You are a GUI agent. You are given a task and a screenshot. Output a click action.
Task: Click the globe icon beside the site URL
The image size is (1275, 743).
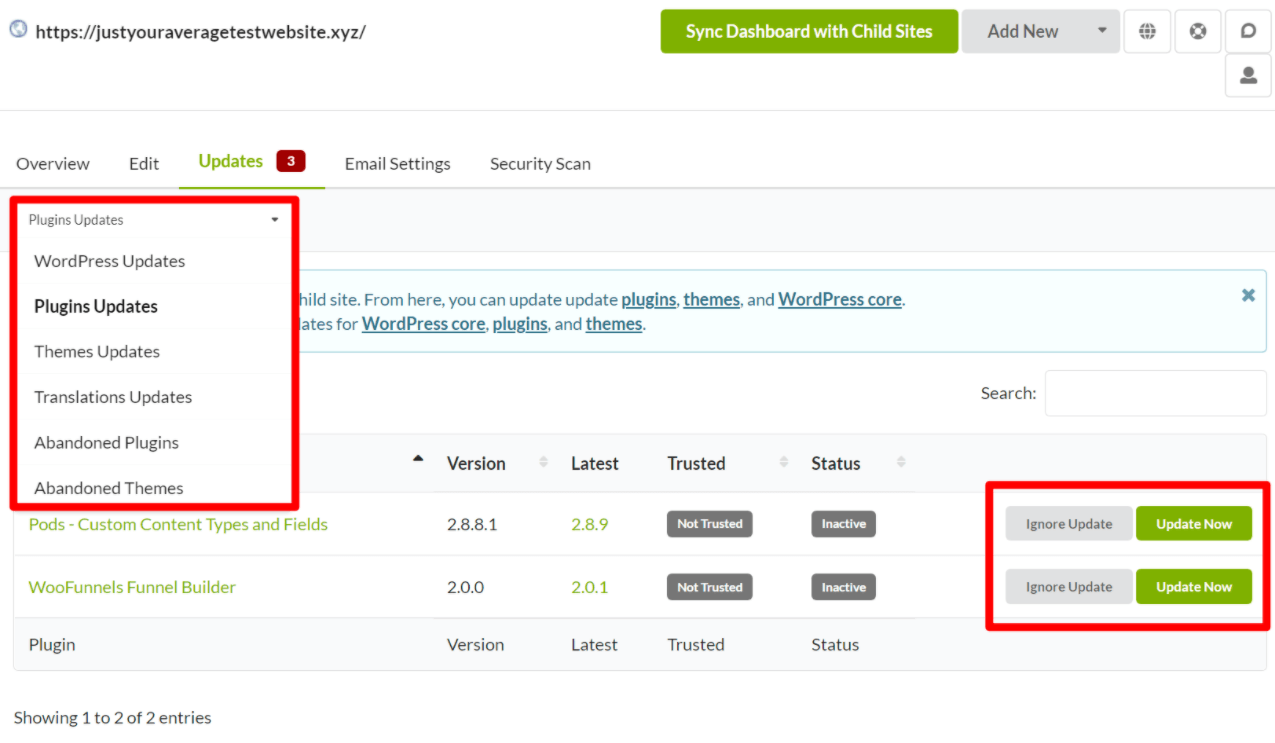click(x=18, y=29)
